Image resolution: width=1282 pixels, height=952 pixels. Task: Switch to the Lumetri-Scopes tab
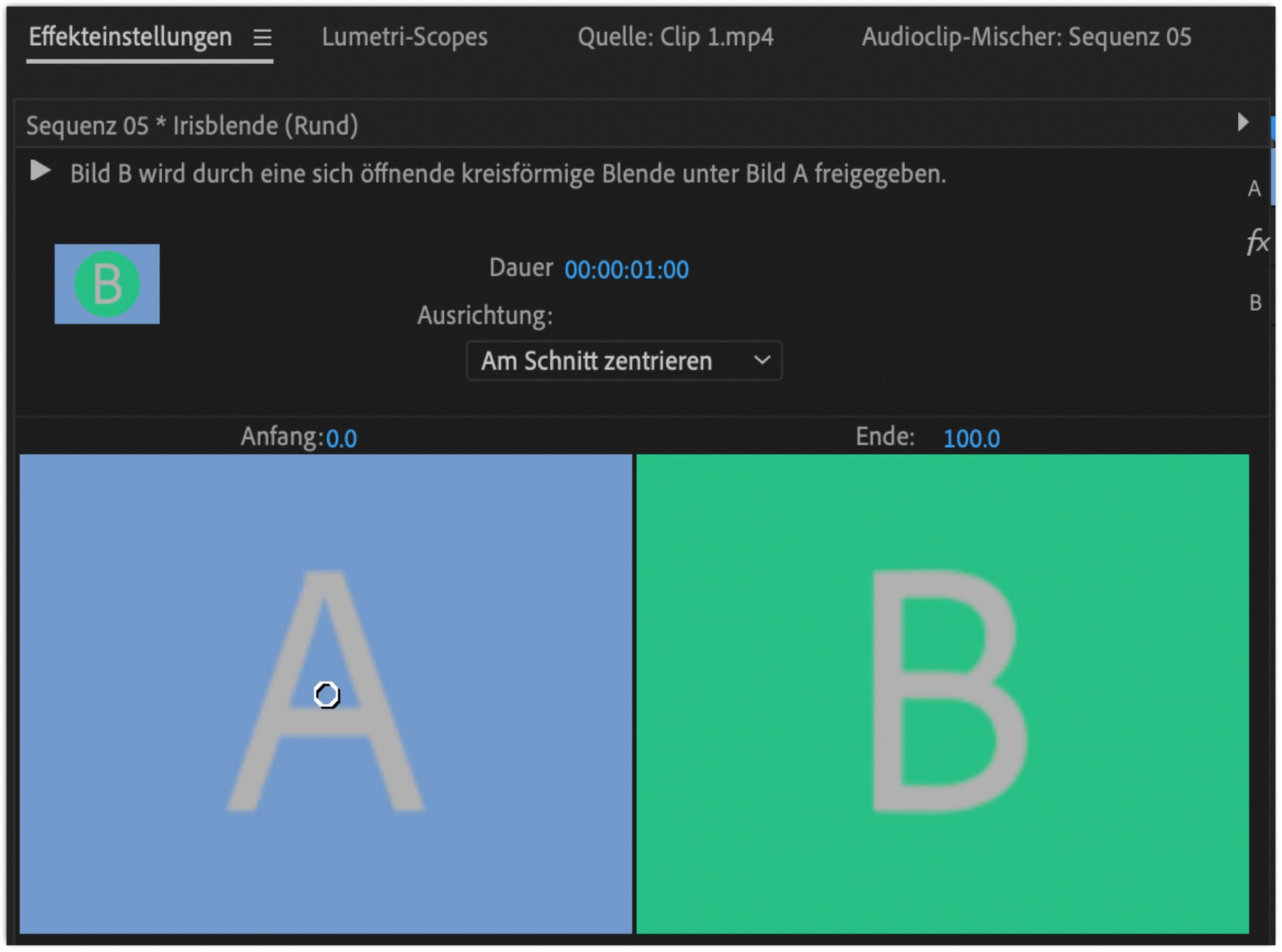click(x=404, y=38)
